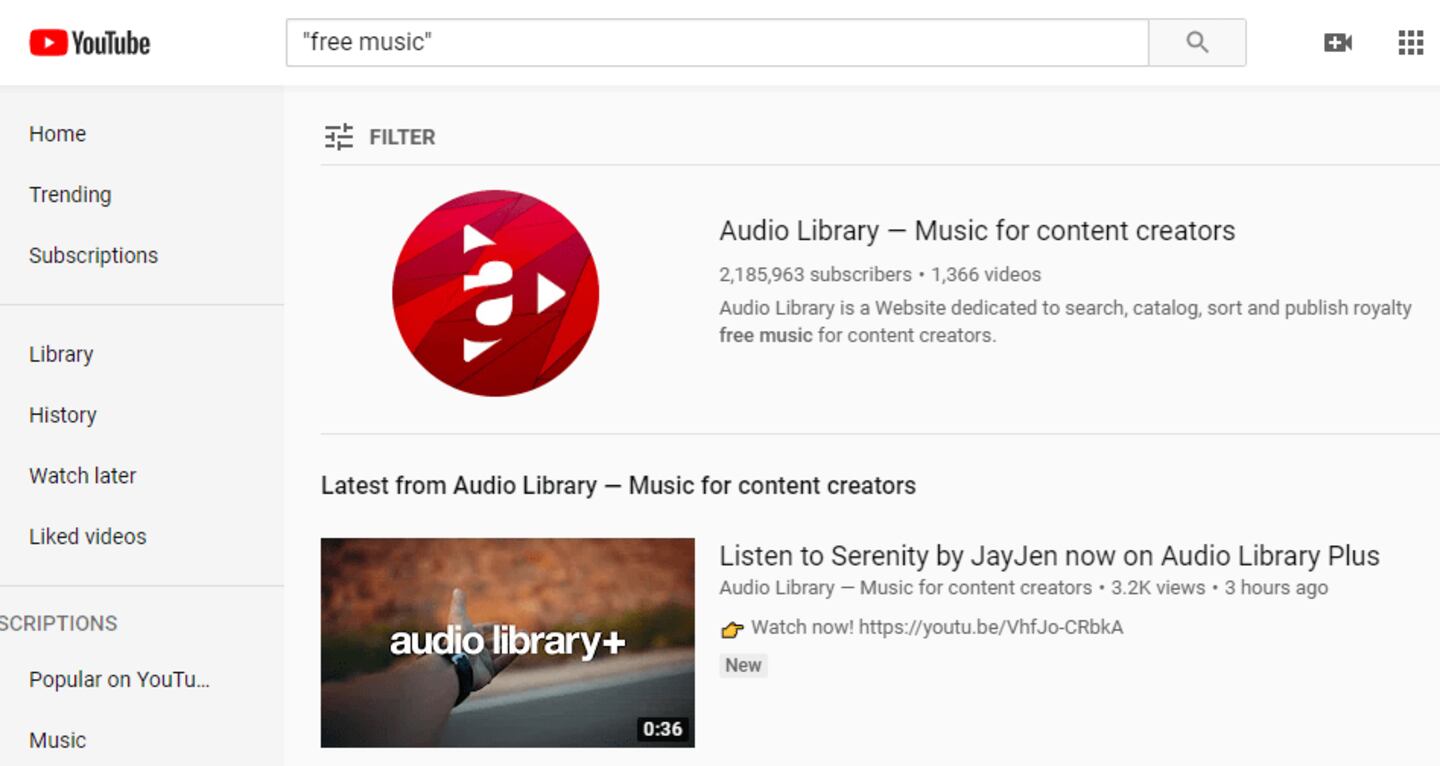The height and width of the screenshot is (766, 1440).
Task: Open Library from the sidebar
Action: coord(61,354)
